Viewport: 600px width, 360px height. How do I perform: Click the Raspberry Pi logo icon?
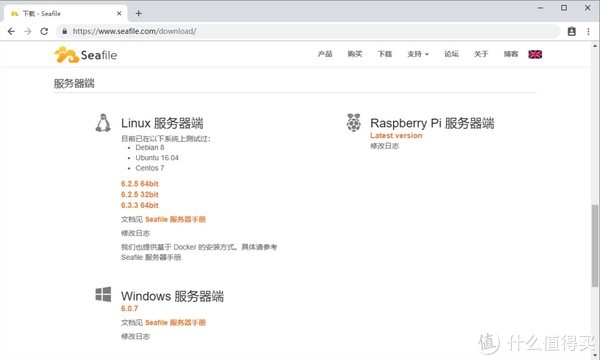(354, 122)
